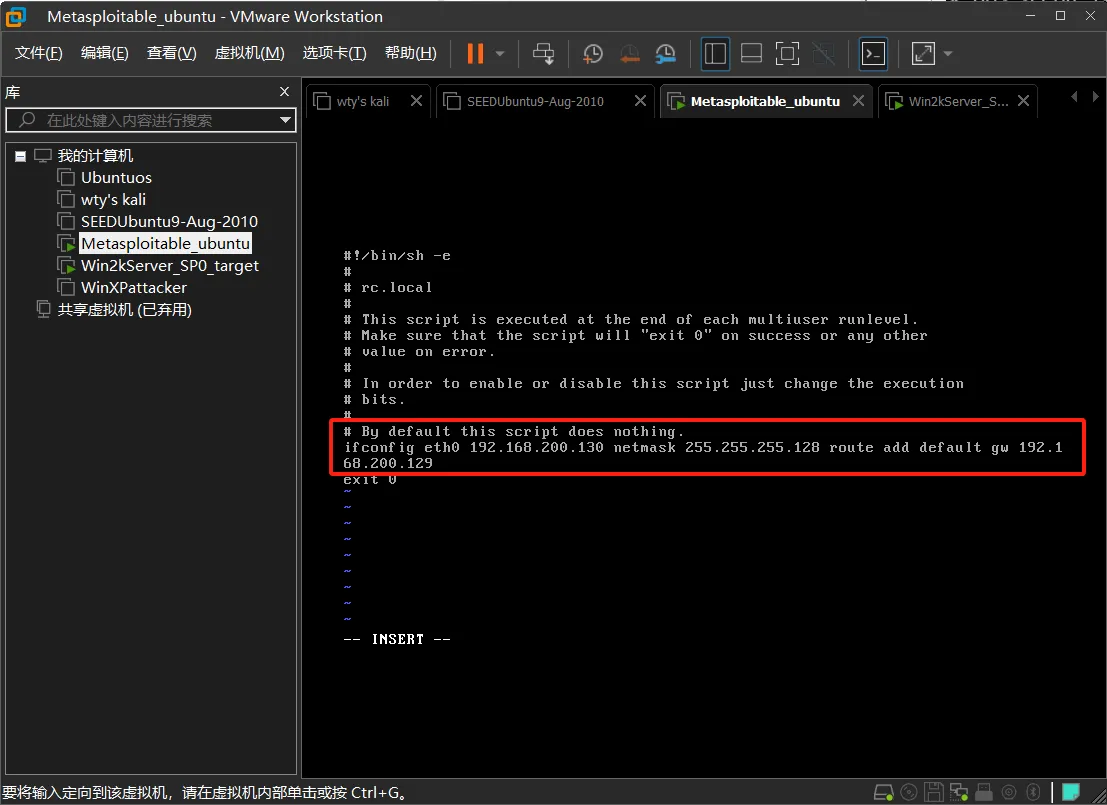Open the snapshot manager
The width and height of the screenshot is (1107, 805).
[x=665, y=54]
